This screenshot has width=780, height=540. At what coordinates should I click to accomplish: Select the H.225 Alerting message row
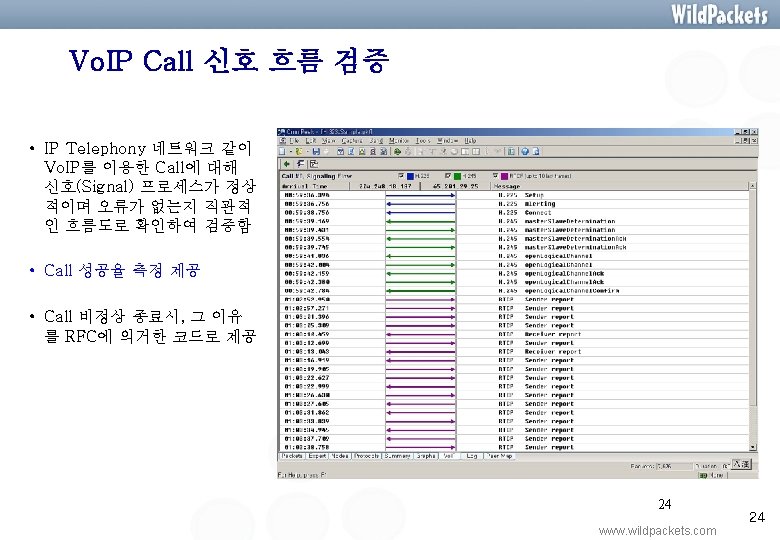(514, 204)
